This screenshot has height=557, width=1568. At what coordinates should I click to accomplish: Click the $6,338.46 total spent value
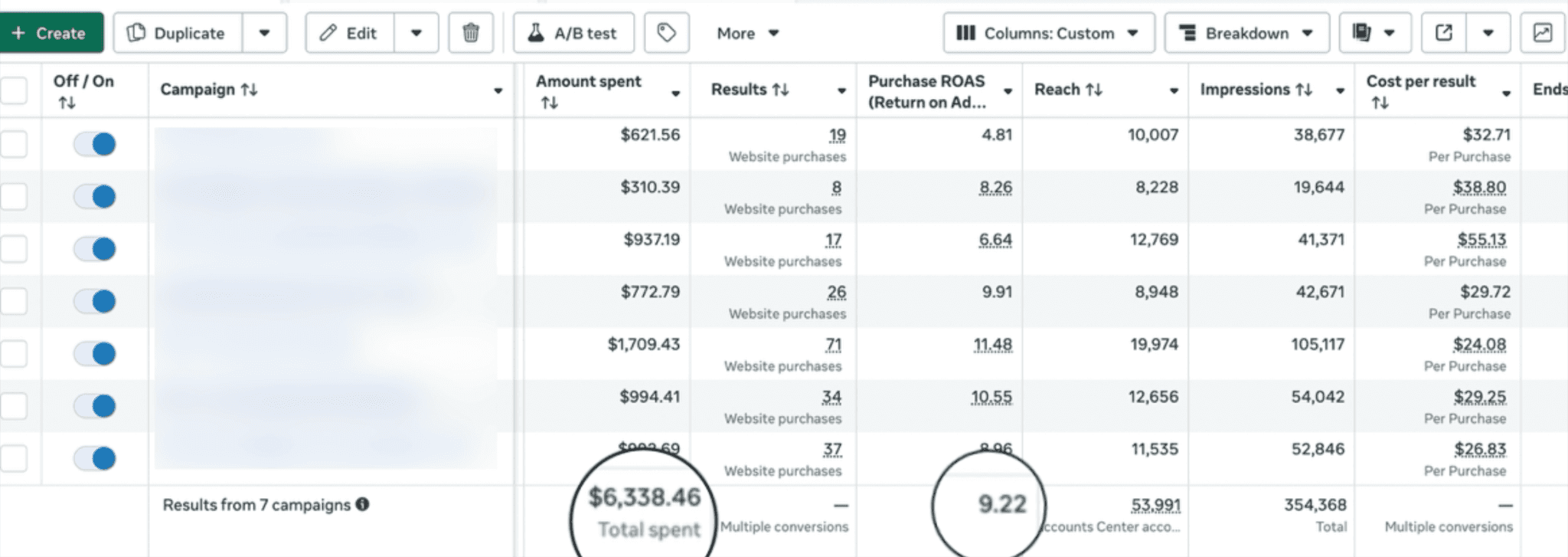645,498
